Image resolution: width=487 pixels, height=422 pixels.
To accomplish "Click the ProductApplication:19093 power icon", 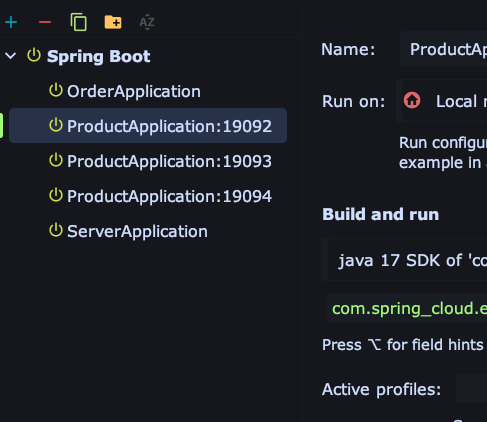I will click(x=56, y=160).
